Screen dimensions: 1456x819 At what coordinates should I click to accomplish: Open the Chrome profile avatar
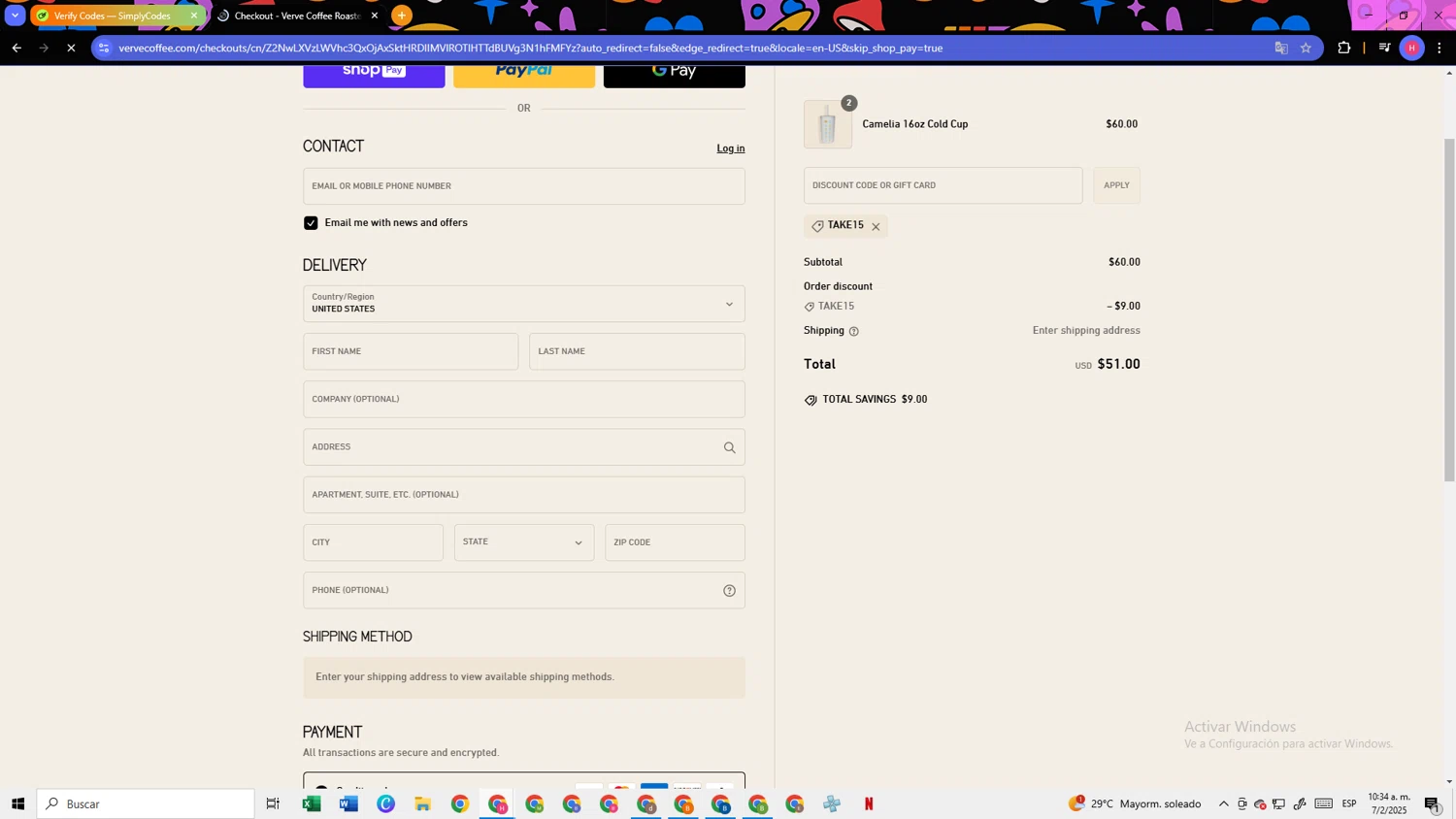click(x=1412, y=48)
